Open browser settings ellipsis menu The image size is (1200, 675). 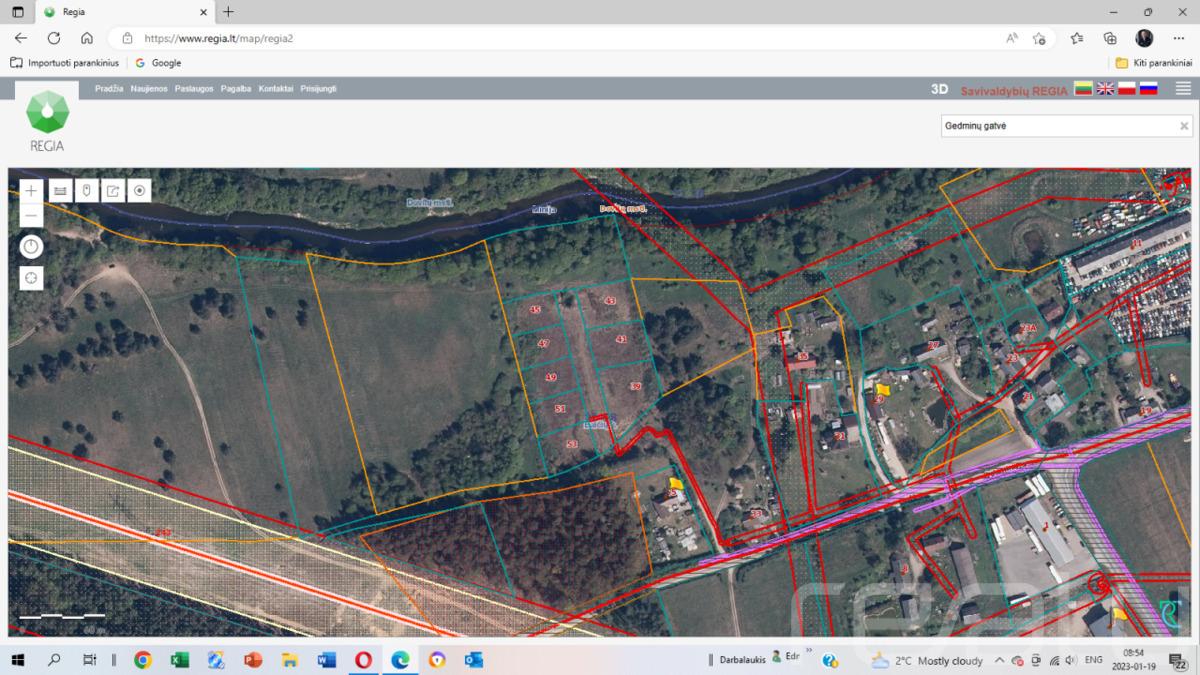click(x=1178, y=38)
